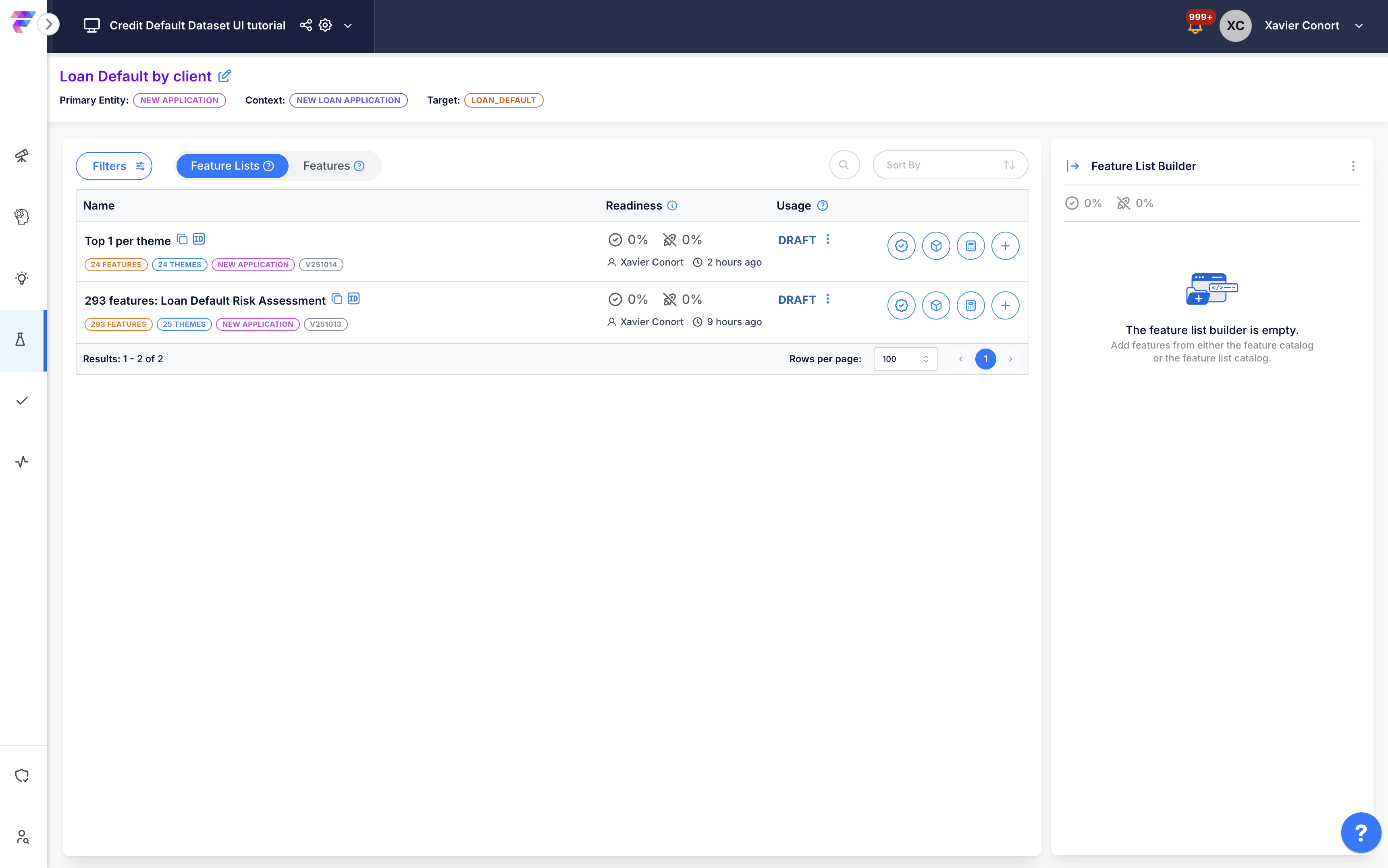Click the telescope icon in left sidebar
1388x868 pixels.
click(x=22, y=156)
